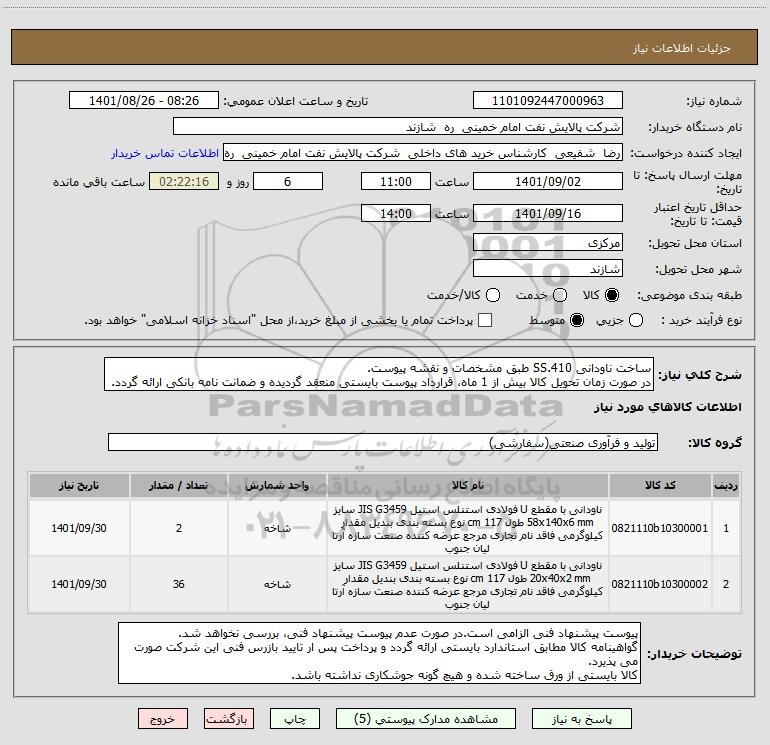Click the remaining time field 02:22:16
This screenshot has height=745, width=770.
(x=184, y=182)
